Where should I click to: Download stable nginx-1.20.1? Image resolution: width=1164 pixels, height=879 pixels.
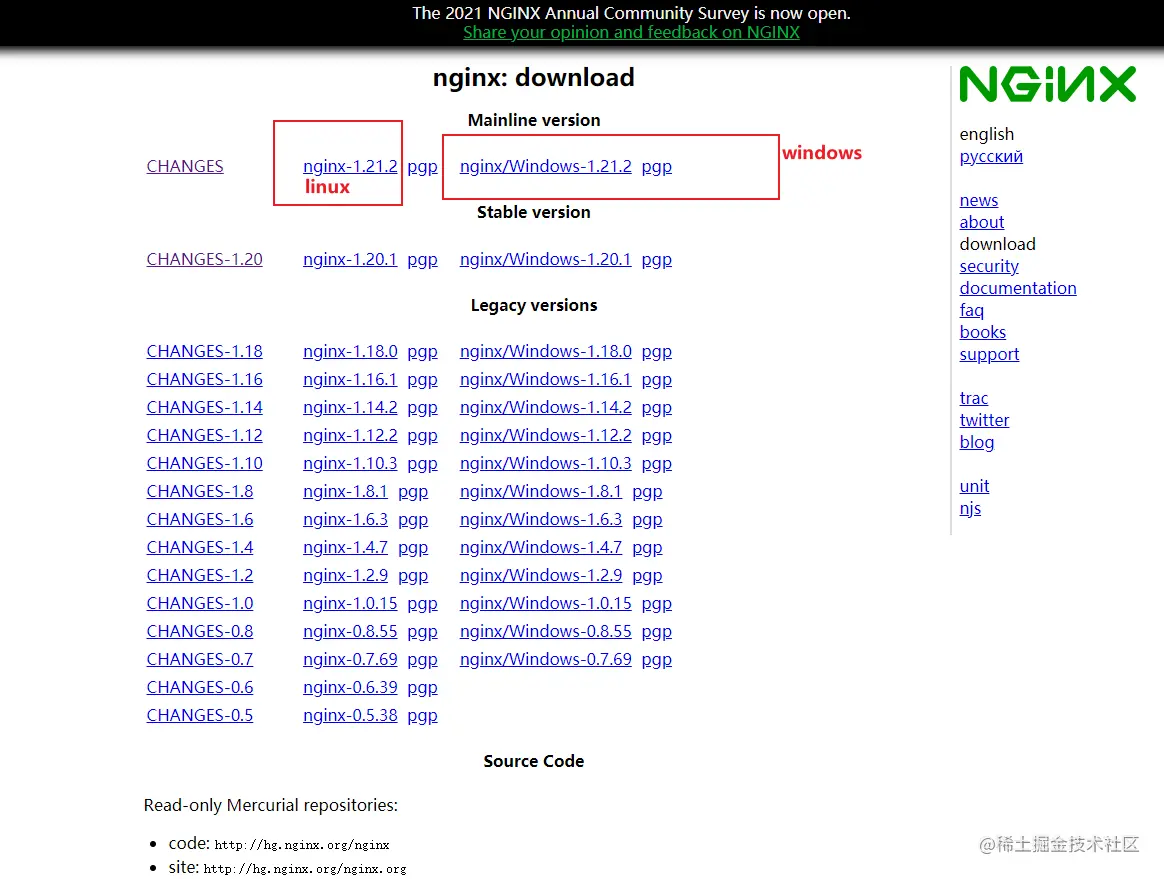point(350,259)
